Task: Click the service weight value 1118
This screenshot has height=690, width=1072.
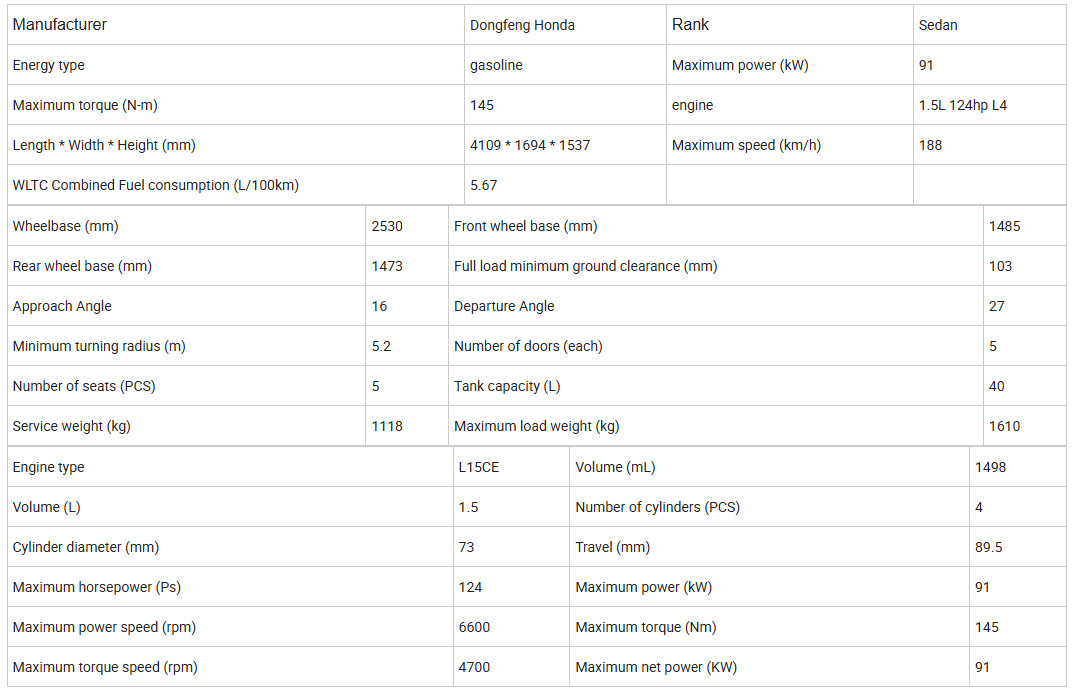Action: point(387,426)
